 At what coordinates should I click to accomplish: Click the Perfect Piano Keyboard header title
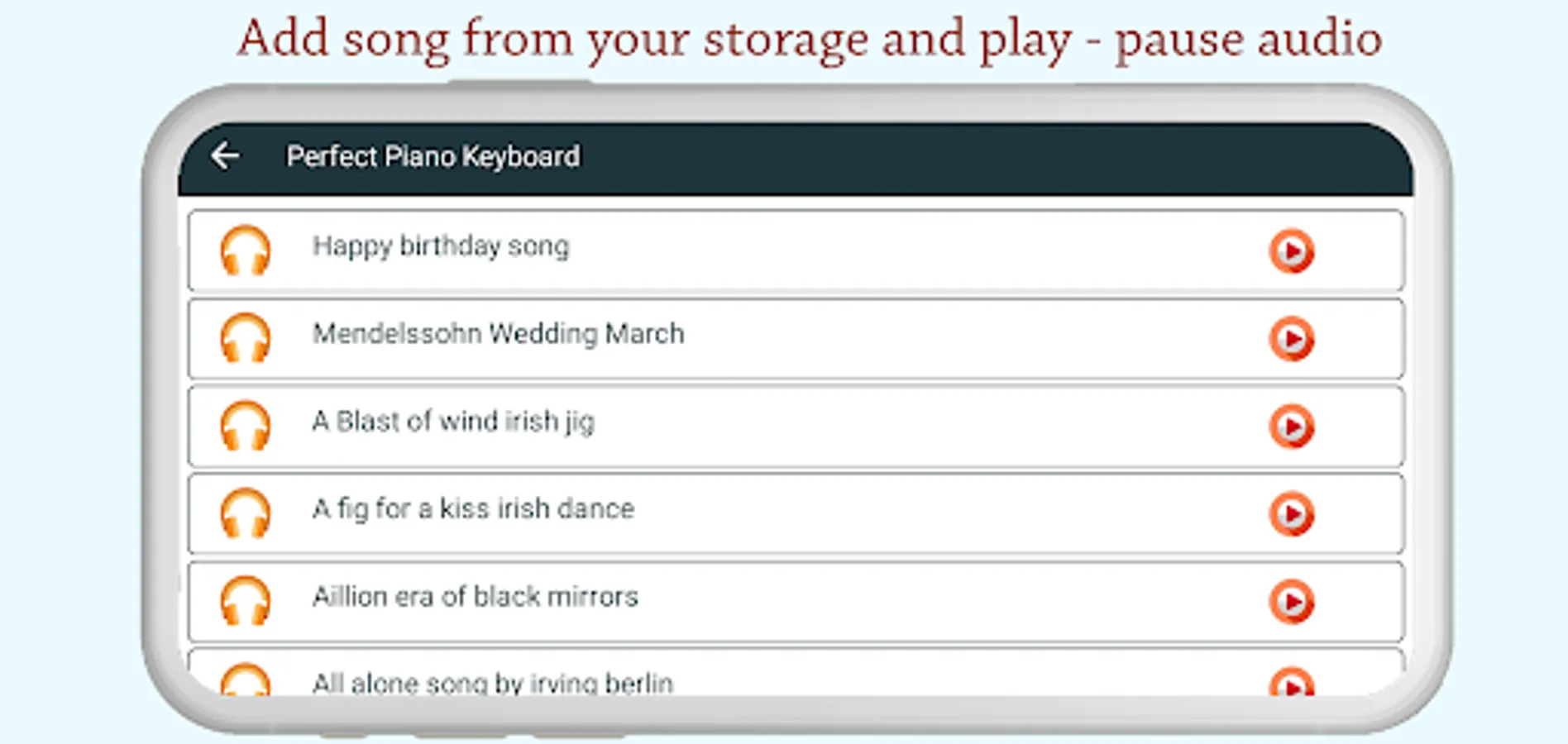tap(433, 156)
